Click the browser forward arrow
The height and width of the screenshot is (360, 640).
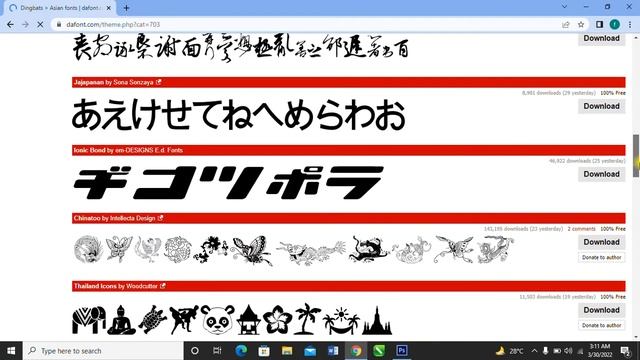point(25,24)
